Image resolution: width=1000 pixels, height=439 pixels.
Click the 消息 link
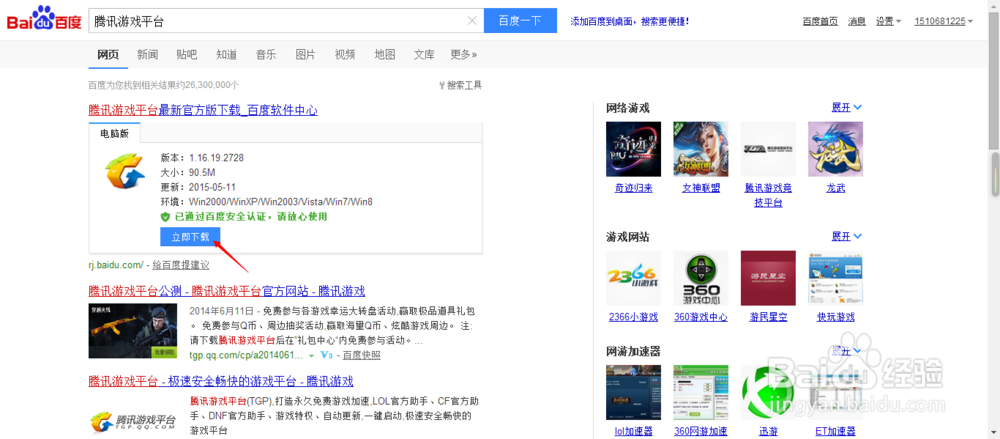coord(857,21)
